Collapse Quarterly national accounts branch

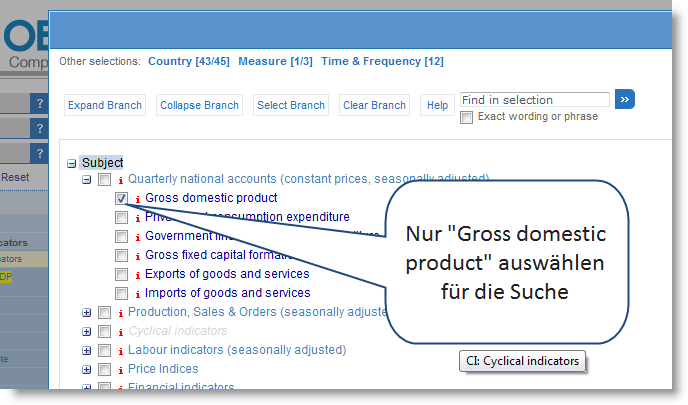click(x=87, y=179)
